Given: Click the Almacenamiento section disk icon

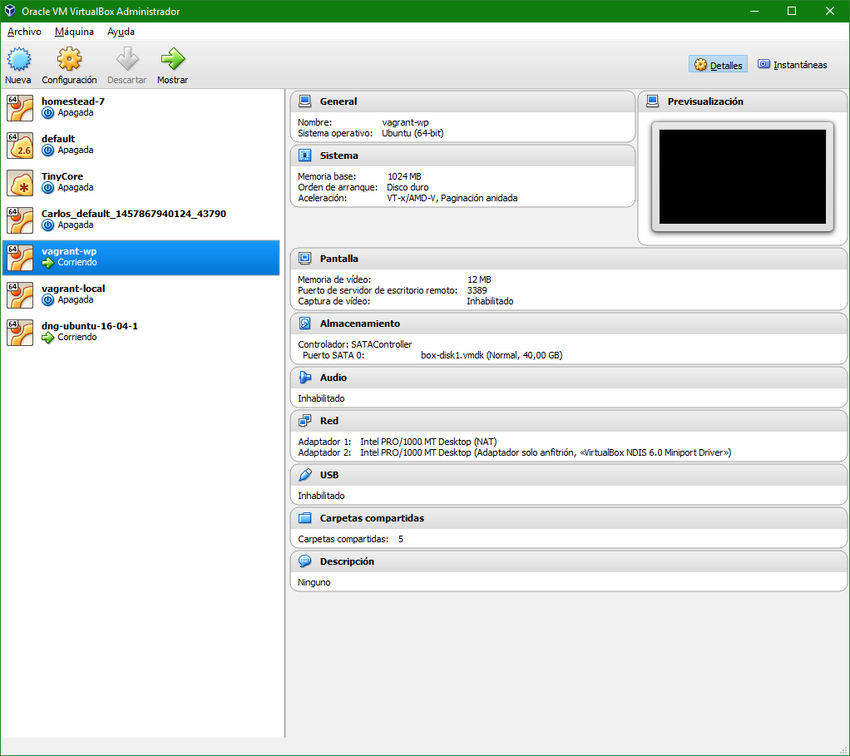Looking at the screenshot, I should point(305,324).
